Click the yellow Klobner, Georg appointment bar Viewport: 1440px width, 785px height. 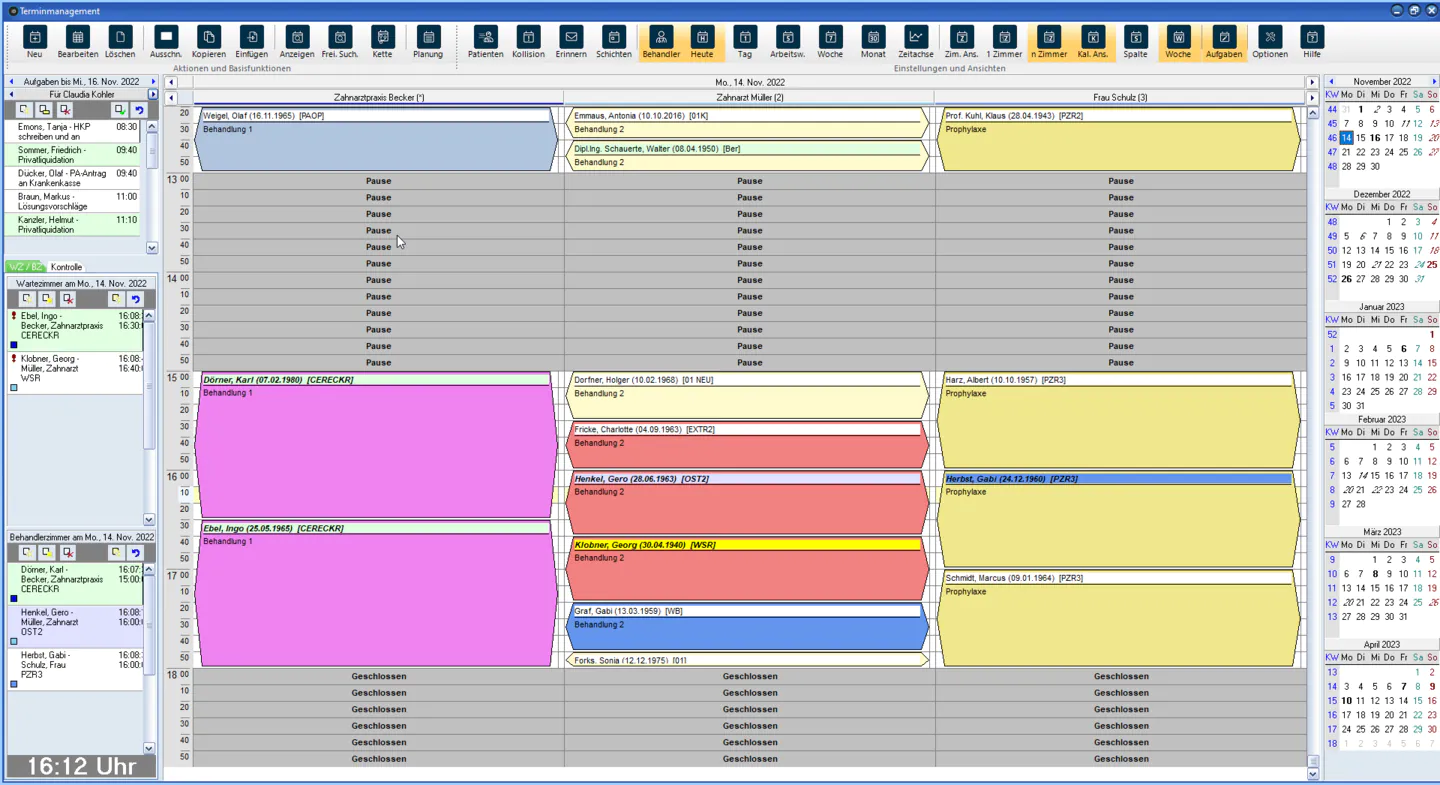tap(745, 545)
